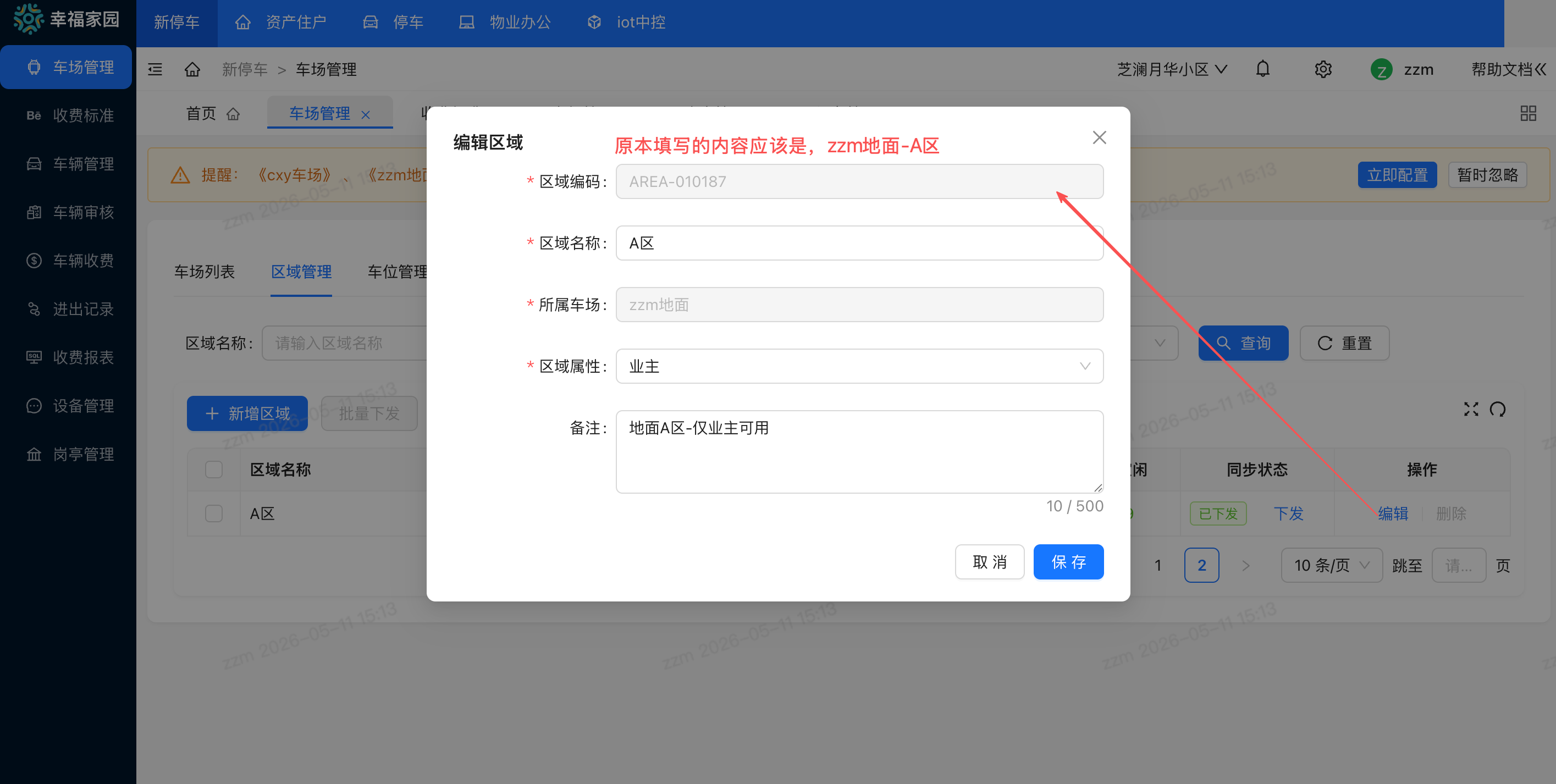Switch to 首页 page tab

pos(213,114)
